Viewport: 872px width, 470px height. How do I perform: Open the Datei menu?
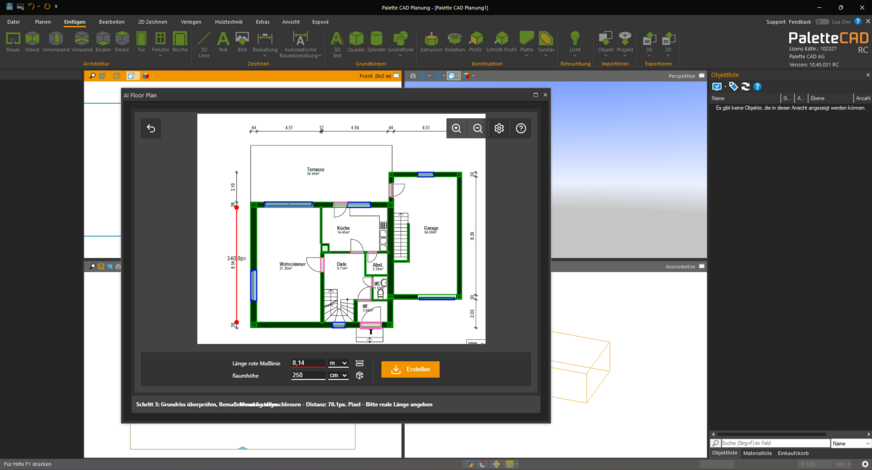tap(13, 22)
